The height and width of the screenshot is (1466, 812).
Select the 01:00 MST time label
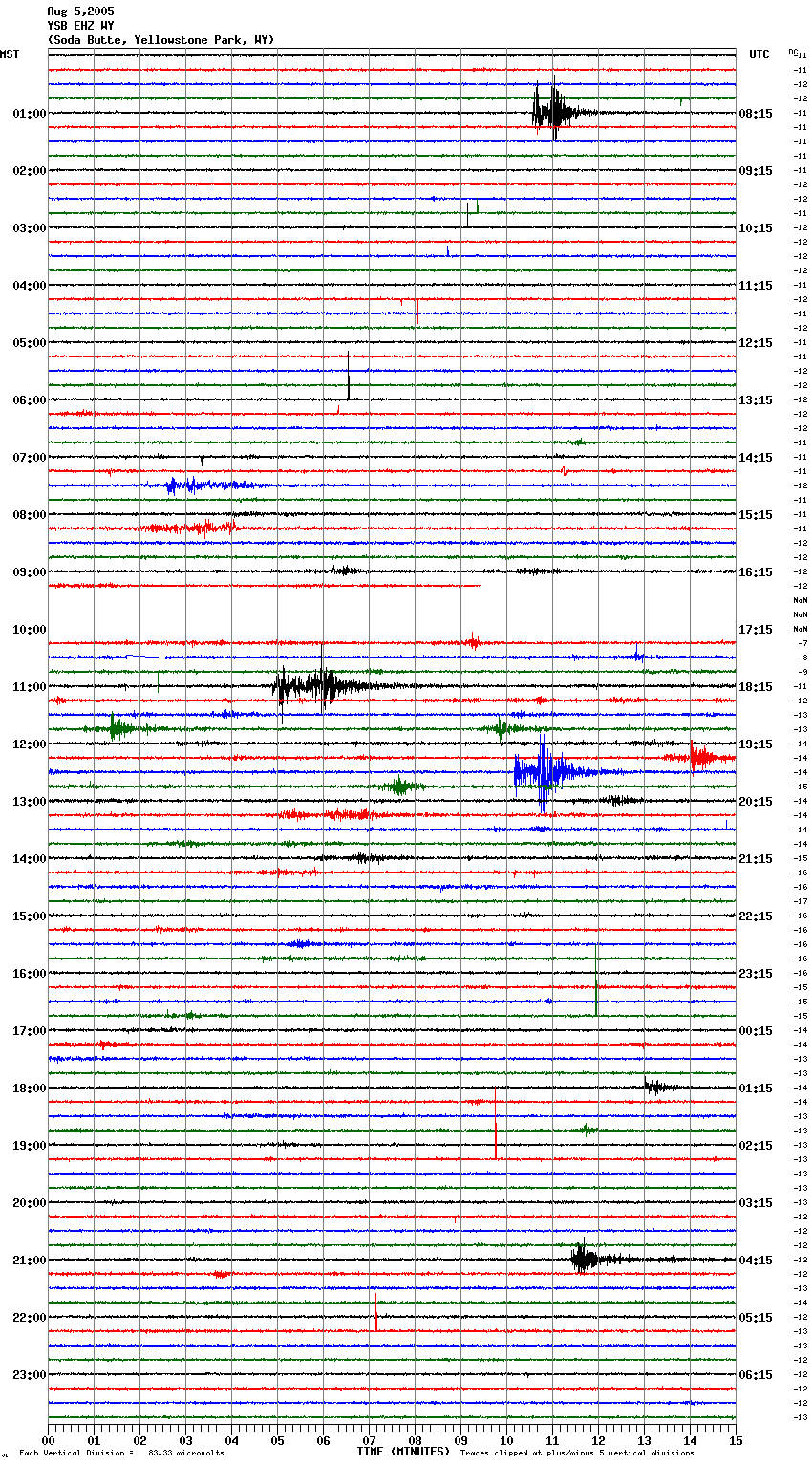point(30,114)
